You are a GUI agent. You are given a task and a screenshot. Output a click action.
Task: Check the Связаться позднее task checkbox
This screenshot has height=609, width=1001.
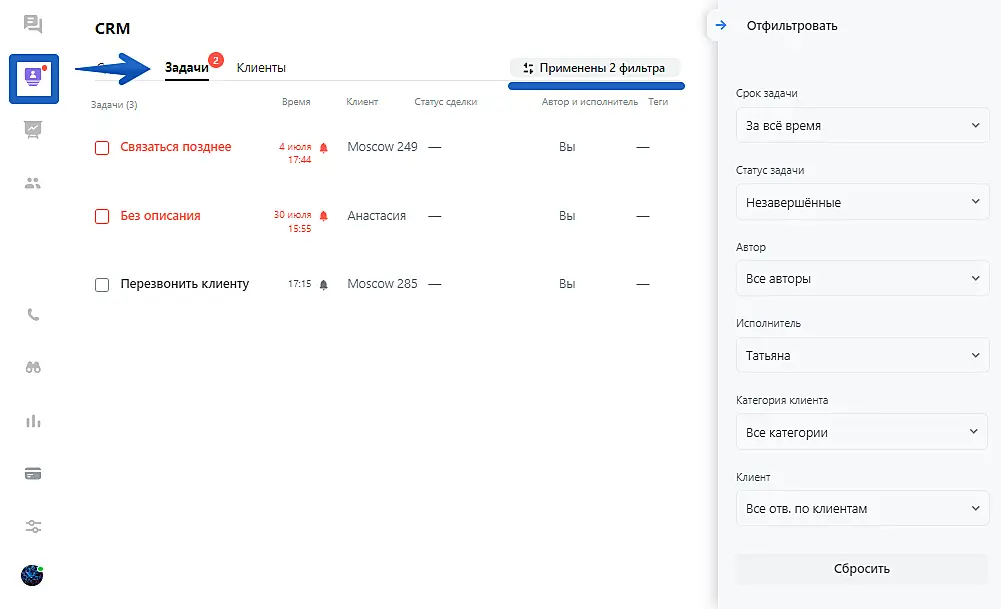click(x=102, y=148)
